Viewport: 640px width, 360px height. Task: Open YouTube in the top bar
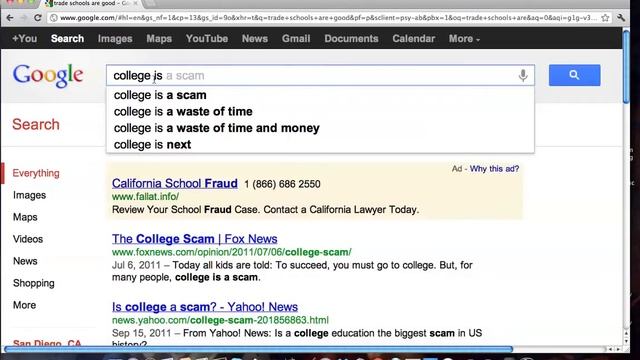(x=207, y=39)
